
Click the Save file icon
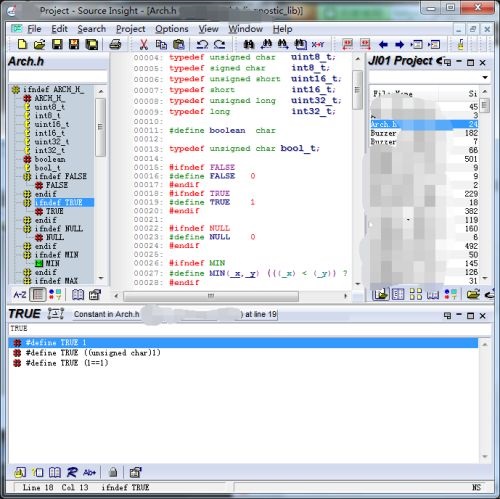(x=57, y=44)
